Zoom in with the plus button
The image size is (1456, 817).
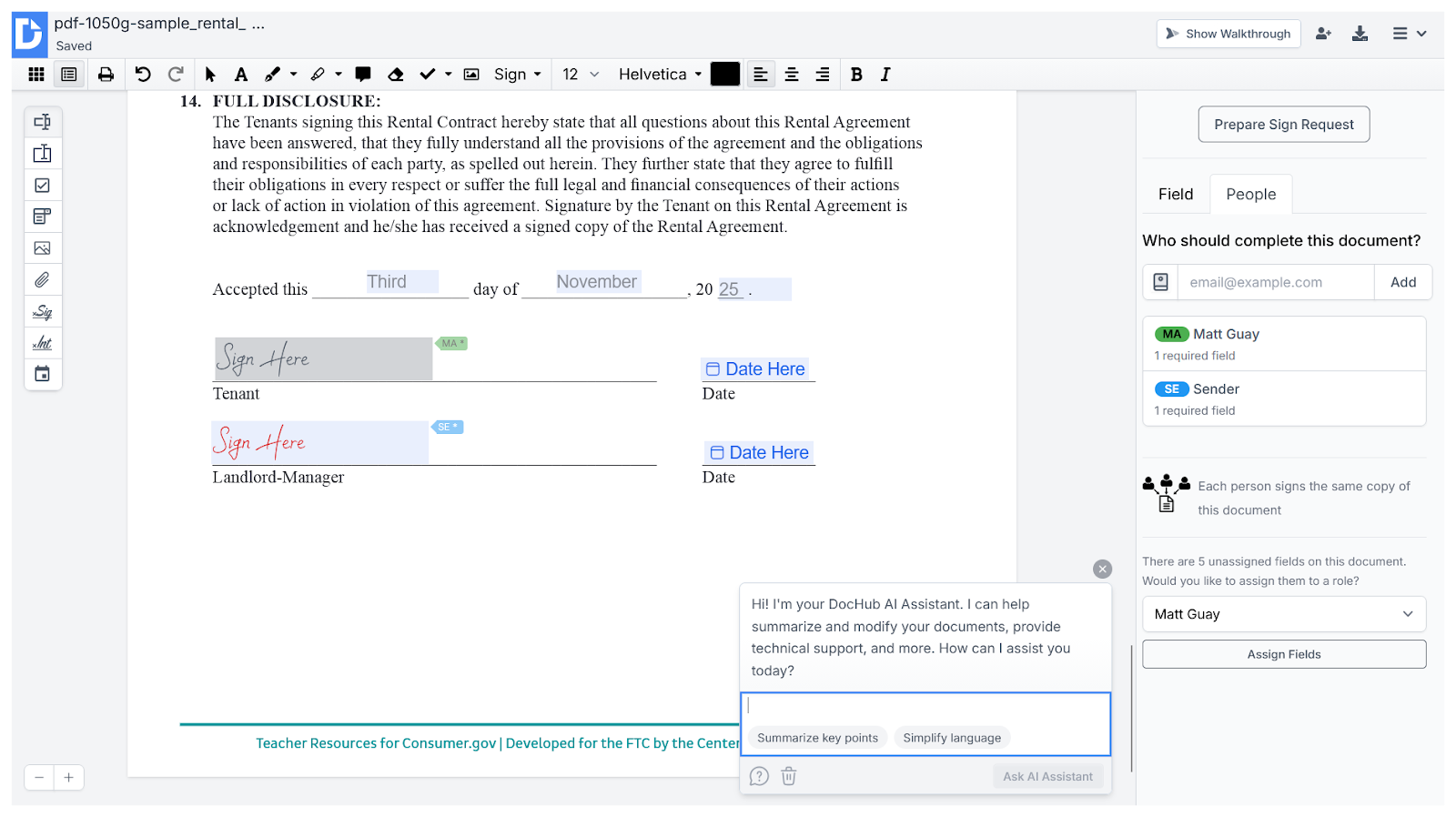point(69,778)
